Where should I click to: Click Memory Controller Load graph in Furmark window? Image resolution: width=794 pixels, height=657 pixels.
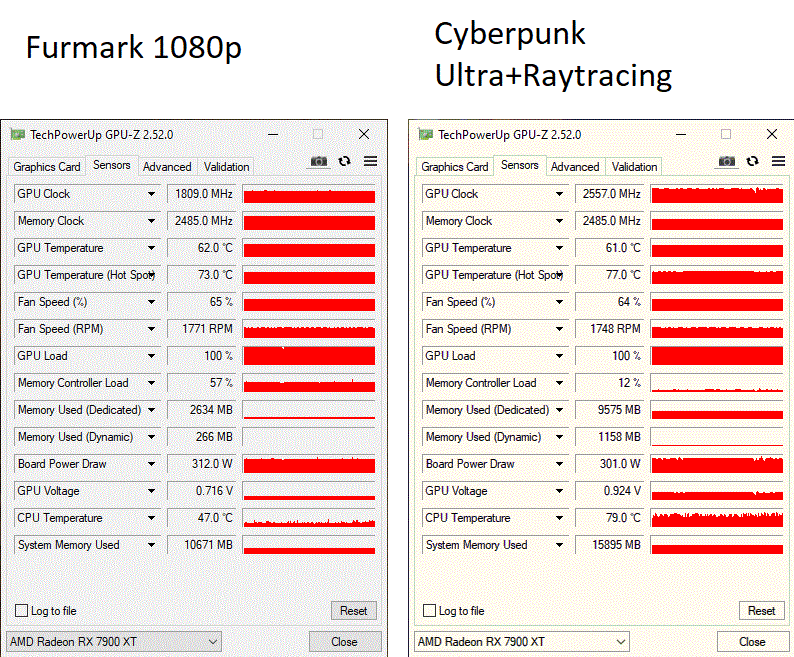click(309, 383)
